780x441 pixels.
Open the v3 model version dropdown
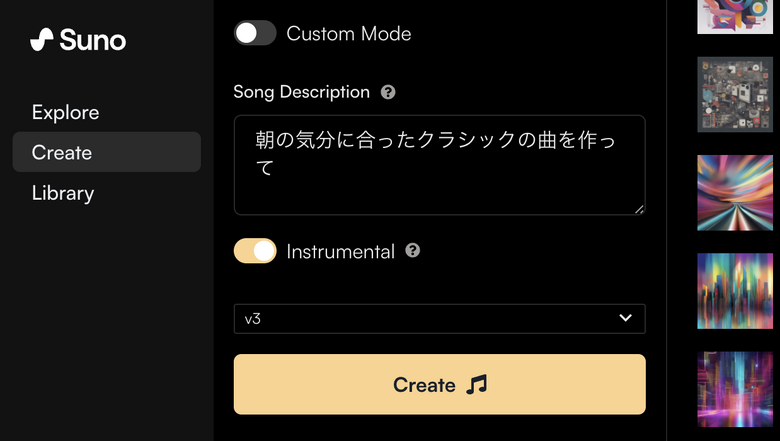[439, 318]
